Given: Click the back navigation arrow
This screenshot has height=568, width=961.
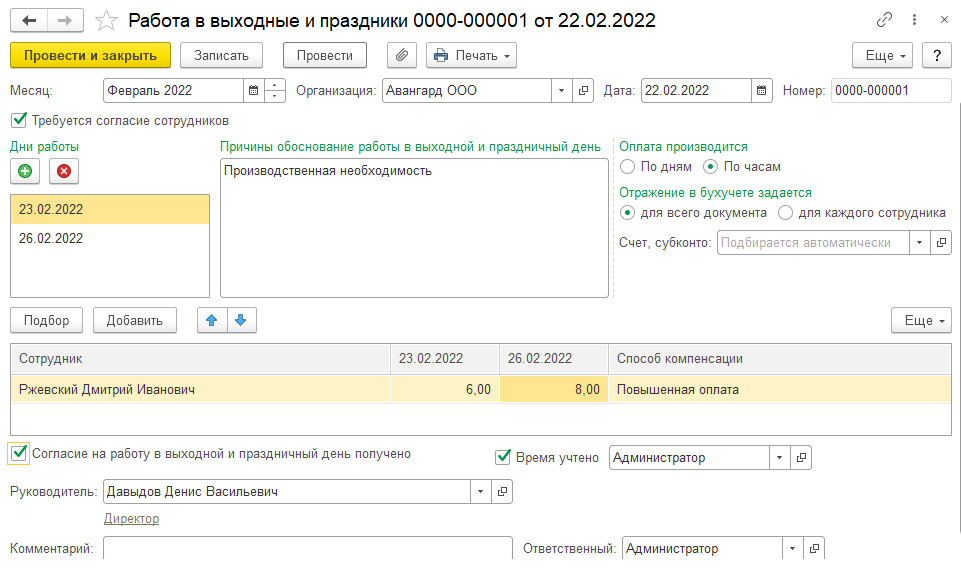Looking at the screenshot, I should [28, 19].
